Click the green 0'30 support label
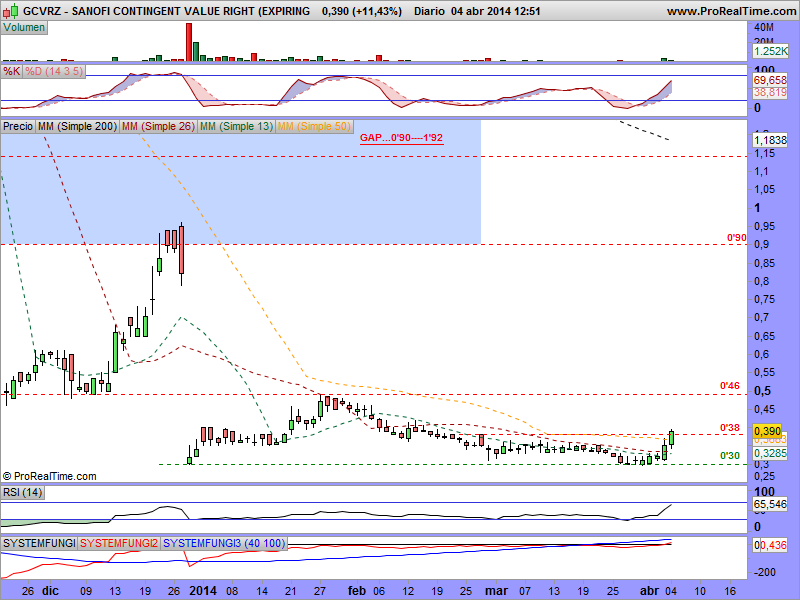 730,456
